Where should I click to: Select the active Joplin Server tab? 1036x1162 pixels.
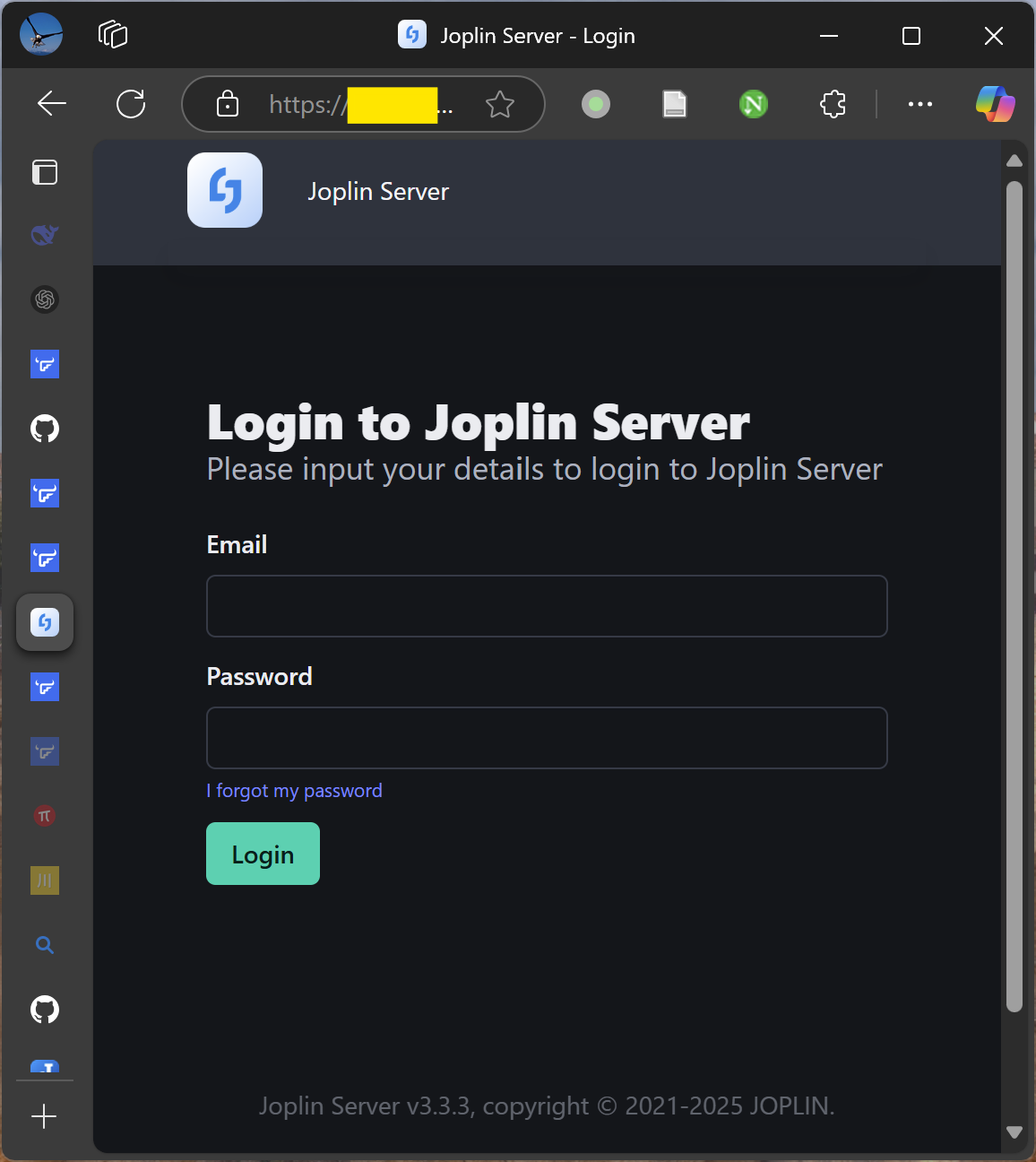click(45, 622)
